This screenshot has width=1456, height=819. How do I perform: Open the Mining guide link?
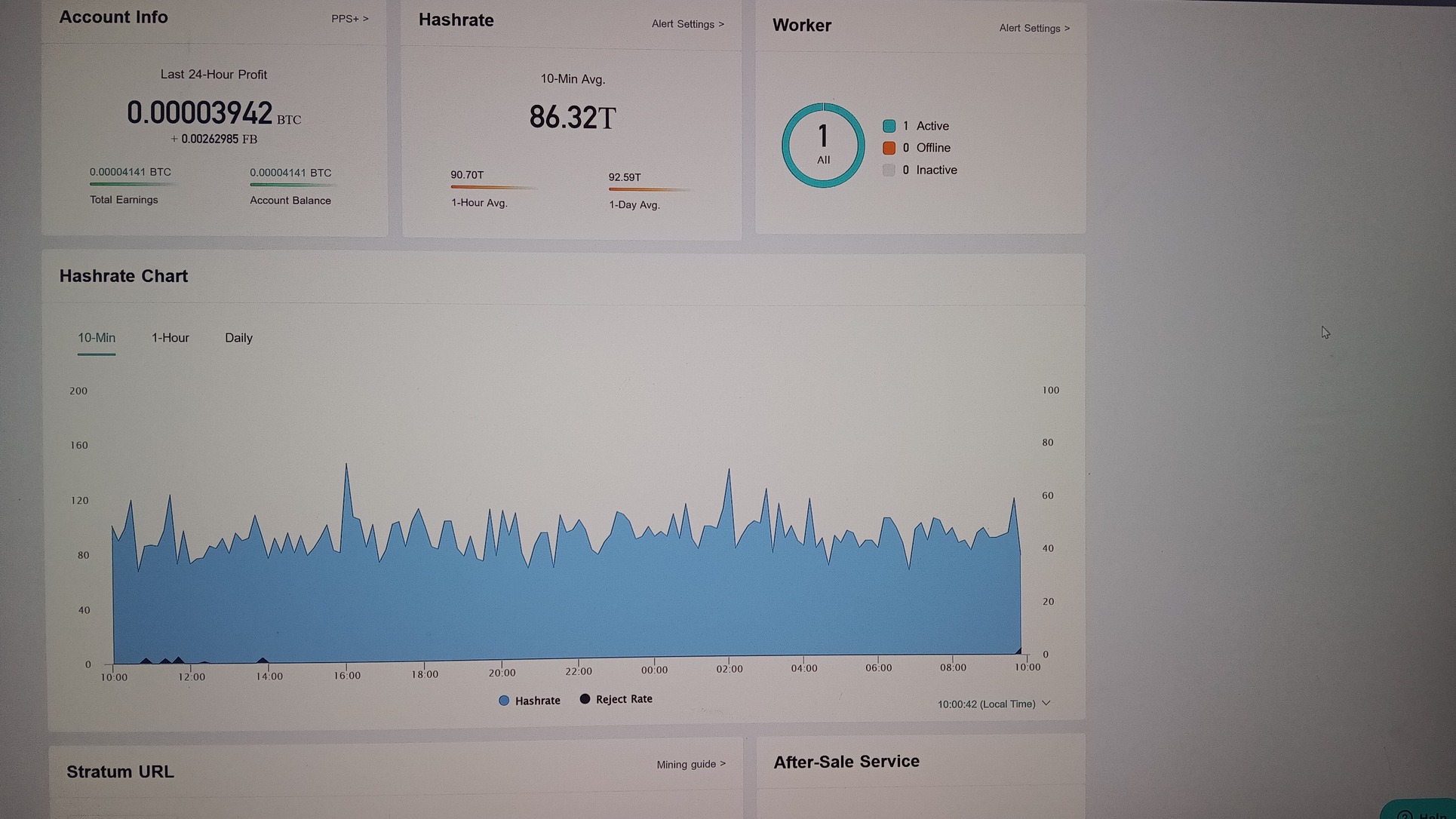point(690,764)
